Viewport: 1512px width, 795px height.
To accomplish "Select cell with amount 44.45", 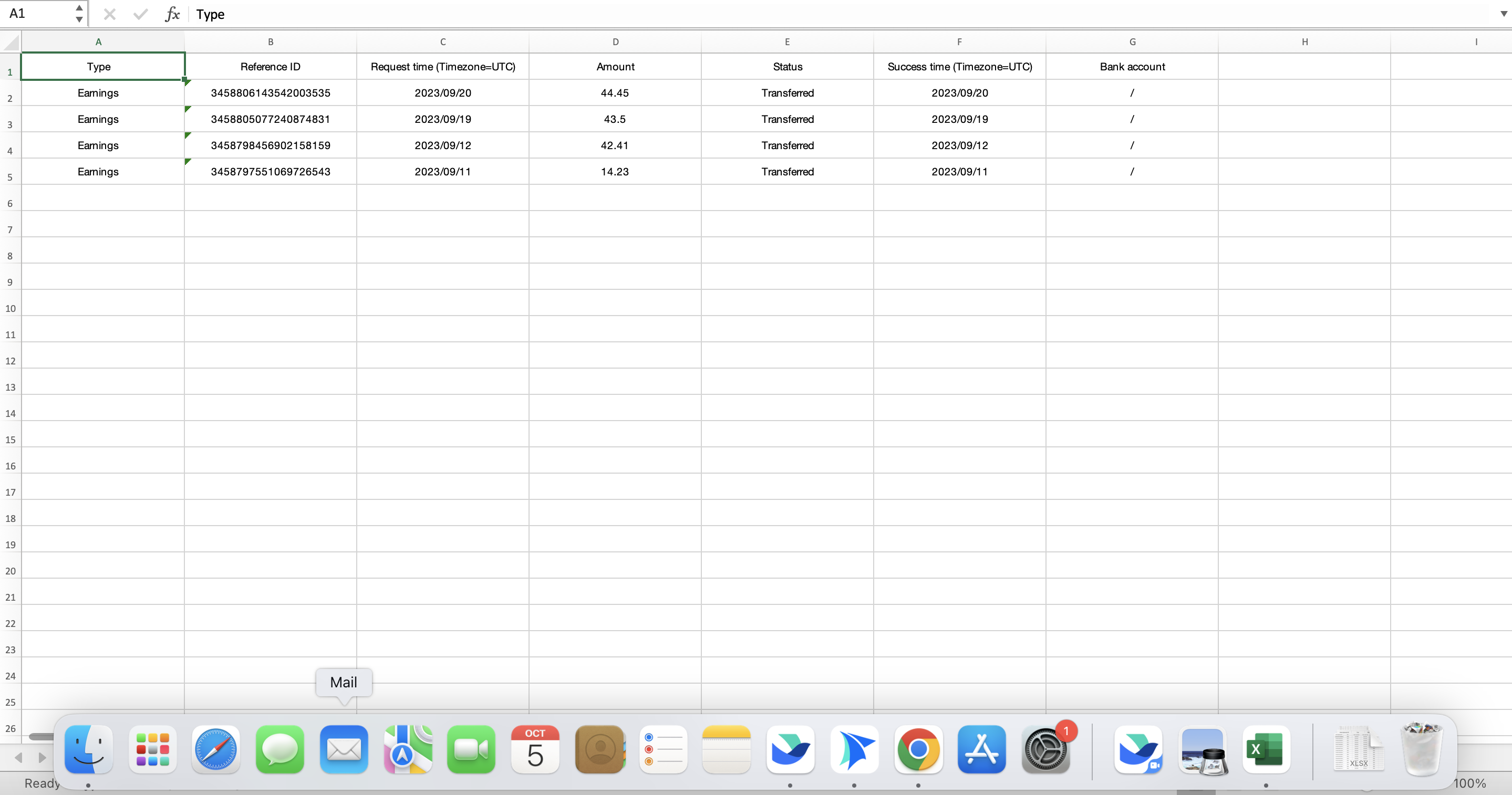I will click(615, 93).
